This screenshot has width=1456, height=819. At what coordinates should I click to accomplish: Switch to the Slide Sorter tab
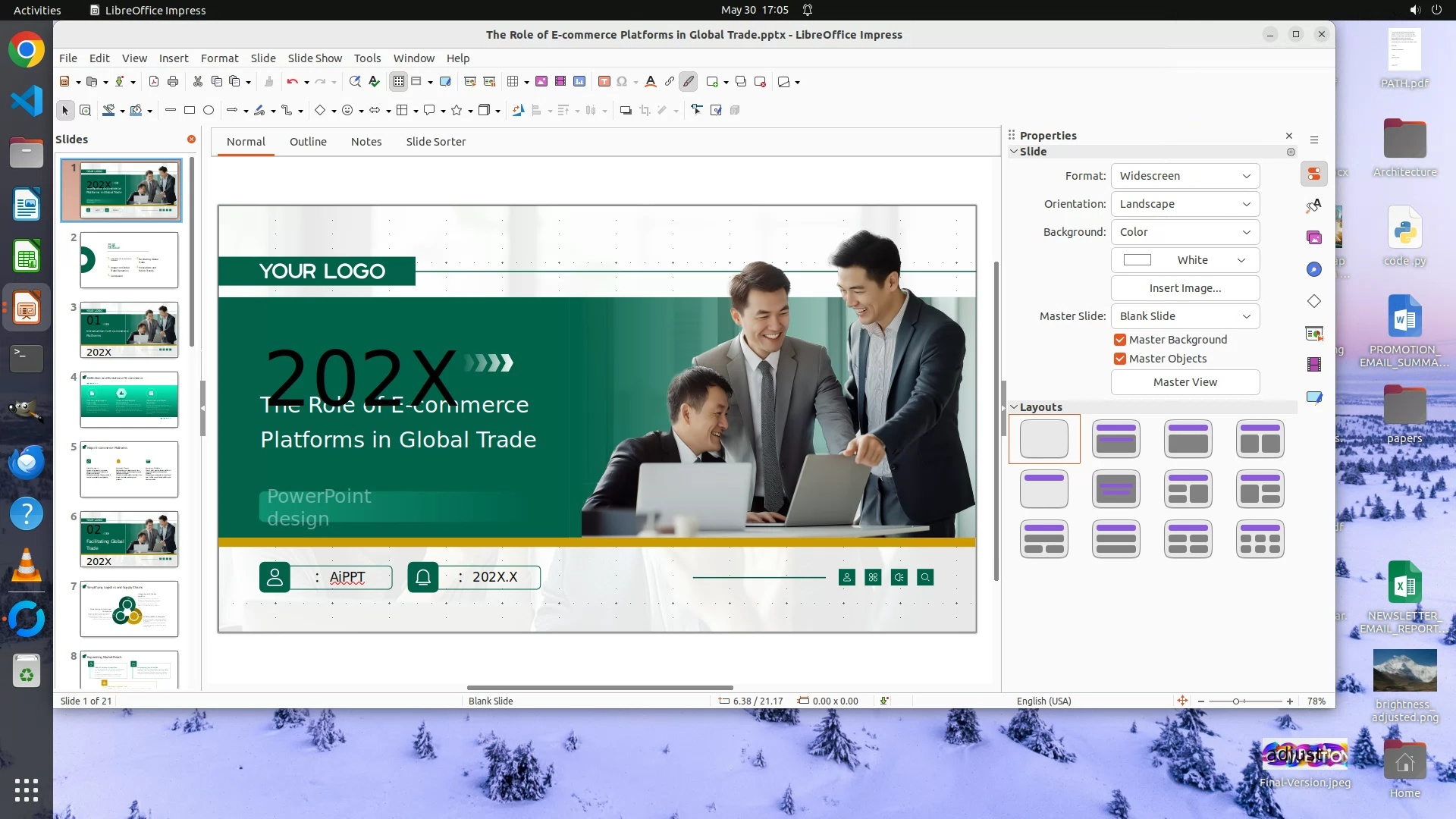point(435,142)
